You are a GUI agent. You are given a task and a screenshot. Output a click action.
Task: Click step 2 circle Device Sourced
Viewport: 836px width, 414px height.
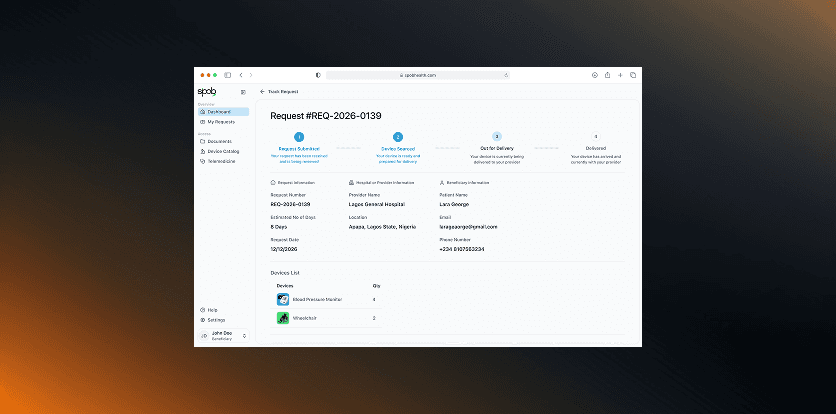point(398,137)
